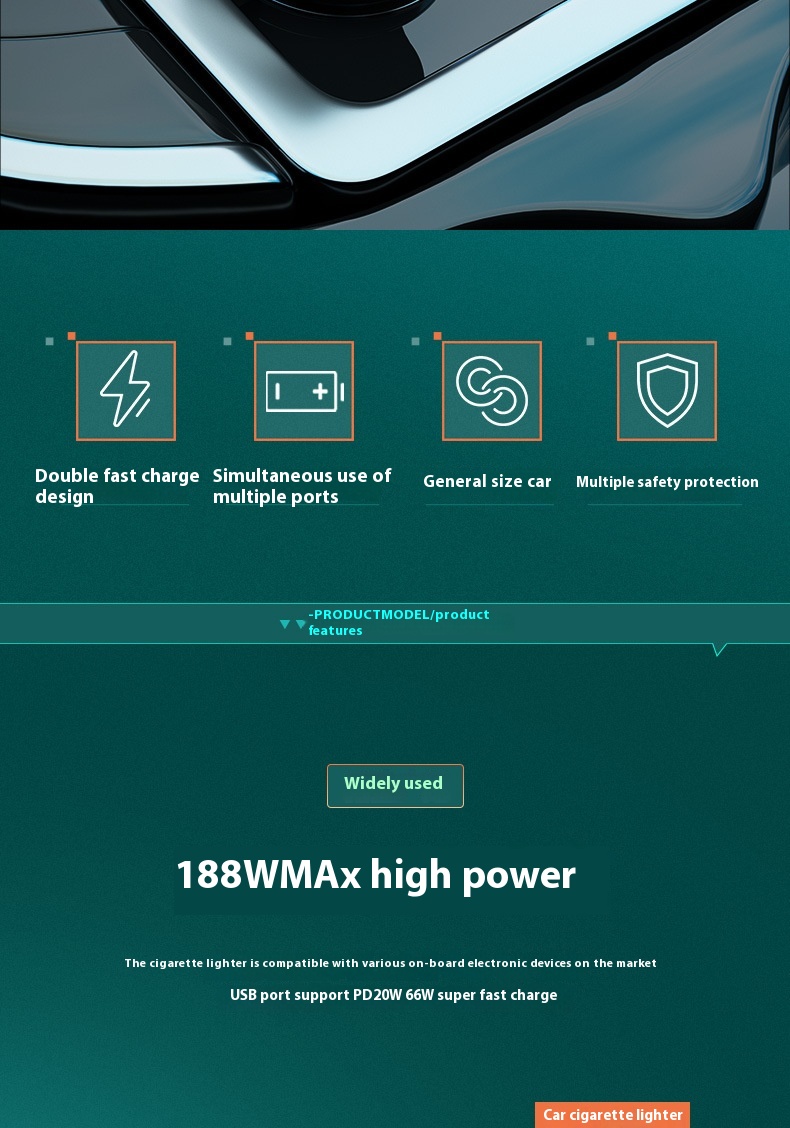
Task: Select the "Simultaneous use of multiple ports" text
Action: point(302,486)
